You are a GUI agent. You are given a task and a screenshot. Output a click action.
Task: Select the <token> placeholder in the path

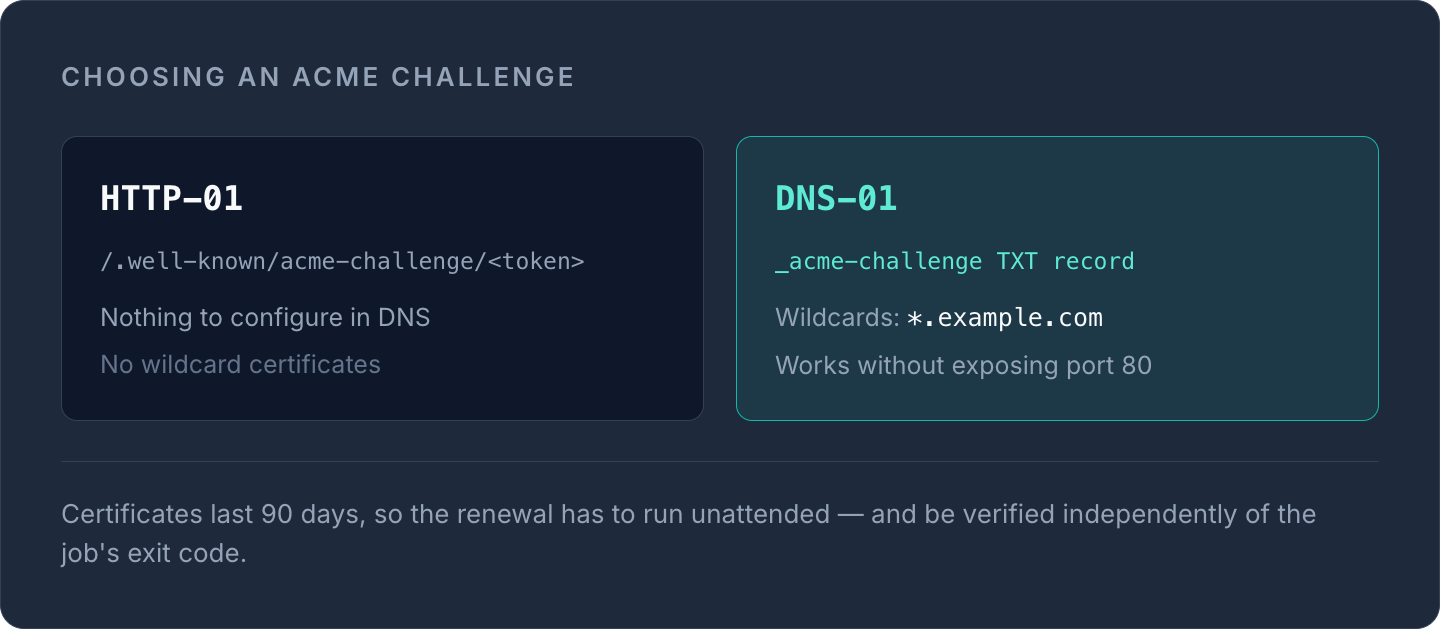tap(537, 262)
